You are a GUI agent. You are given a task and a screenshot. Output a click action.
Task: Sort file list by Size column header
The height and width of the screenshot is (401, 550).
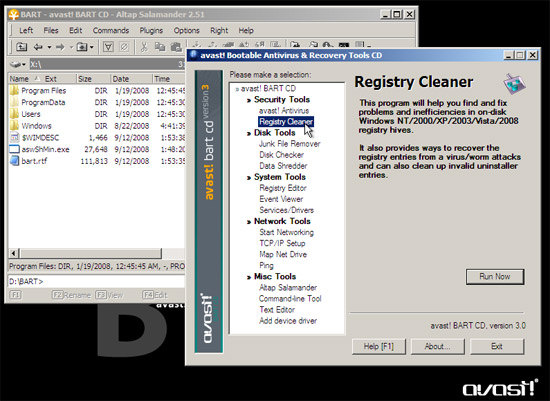(93, 79)
